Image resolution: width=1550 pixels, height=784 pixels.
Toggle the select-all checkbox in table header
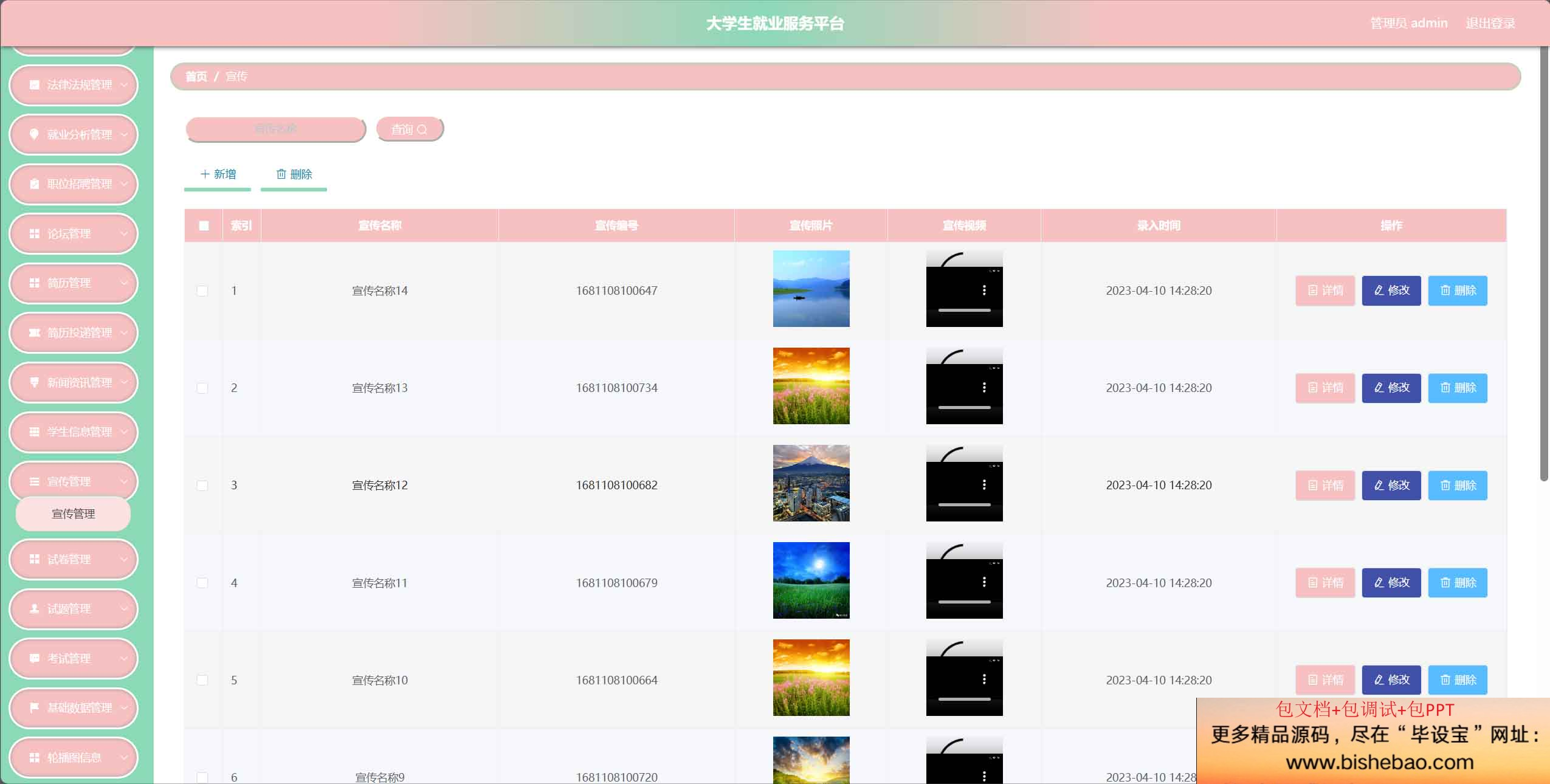(204, 225)
